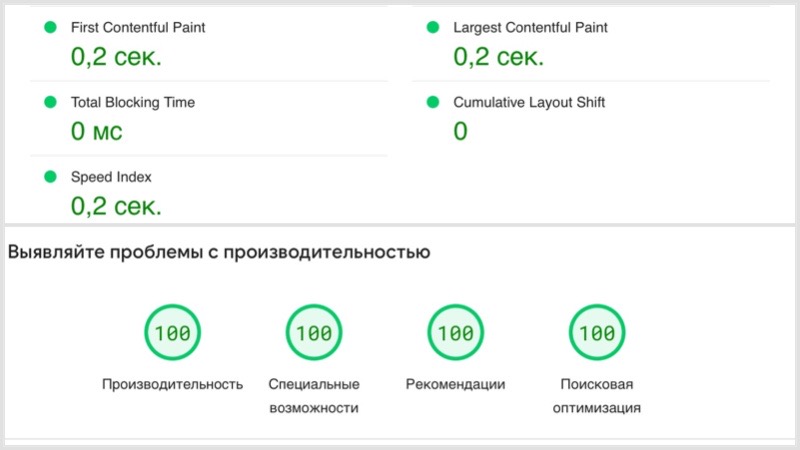This screenshot has width=800, height=450.
Task: Open the Специальные возможности category label
Action: [x=314, y=396]
